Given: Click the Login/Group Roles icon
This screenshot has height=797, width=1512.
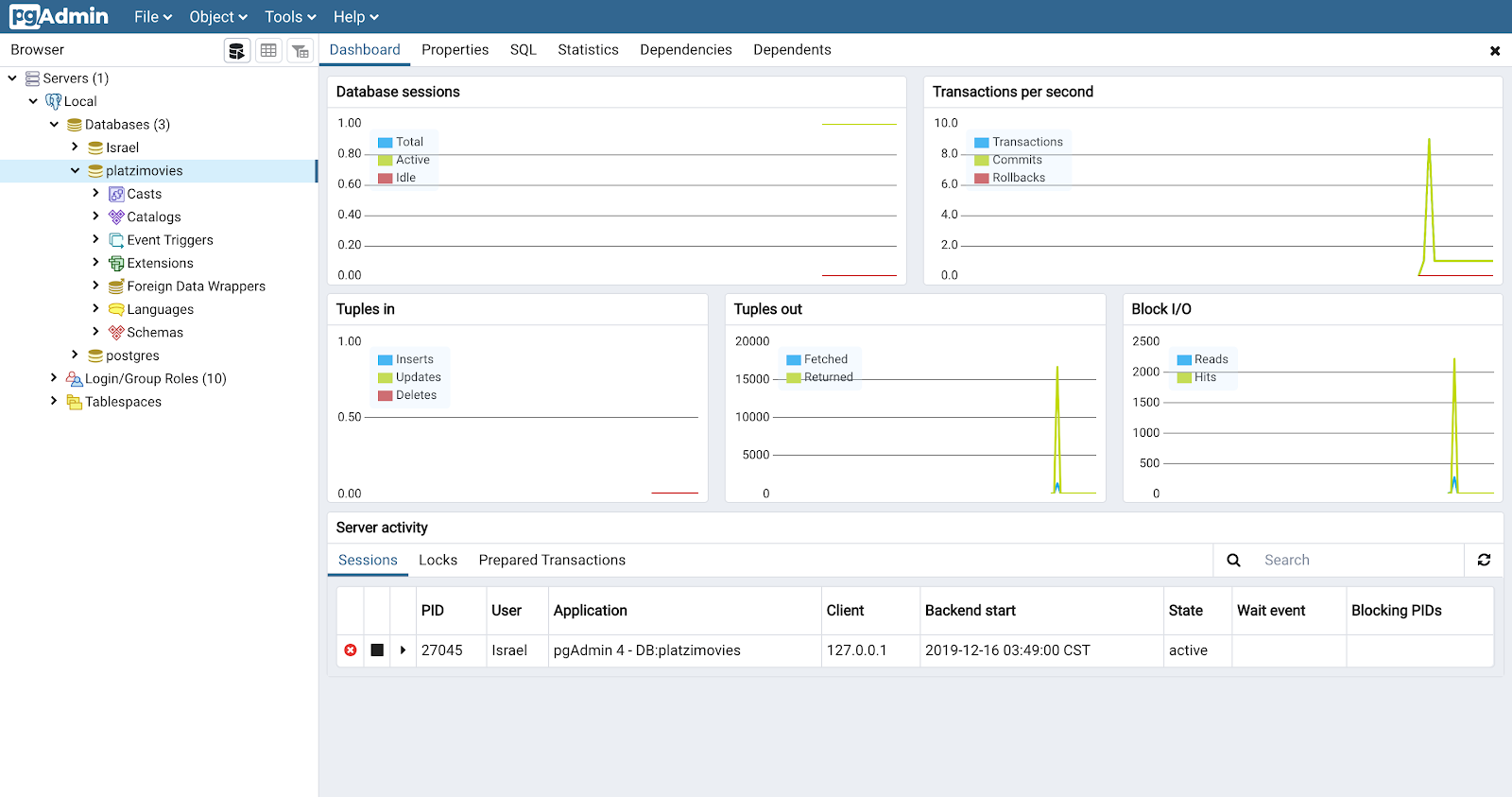Looking at the screenshot, I should point(75,379).
